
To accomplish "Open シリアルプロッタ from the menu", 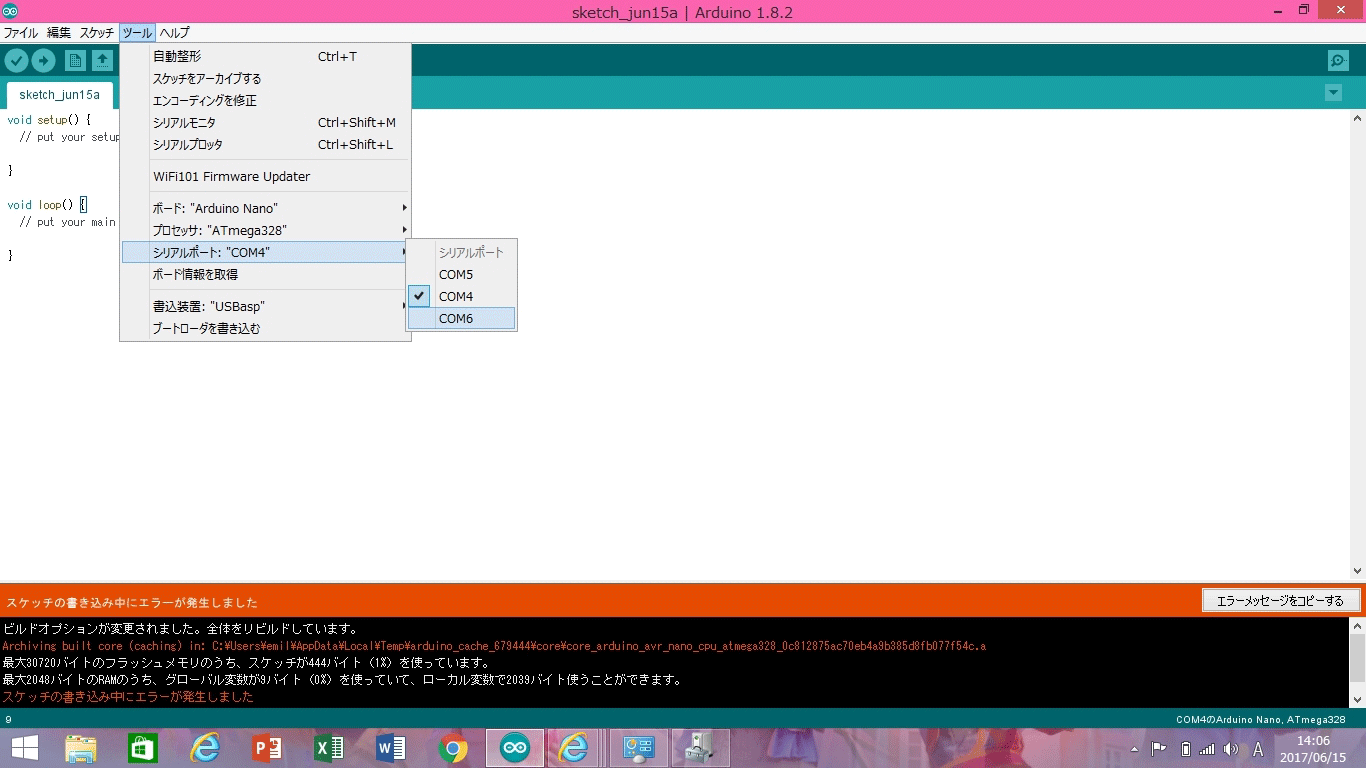I will point(265,145).
